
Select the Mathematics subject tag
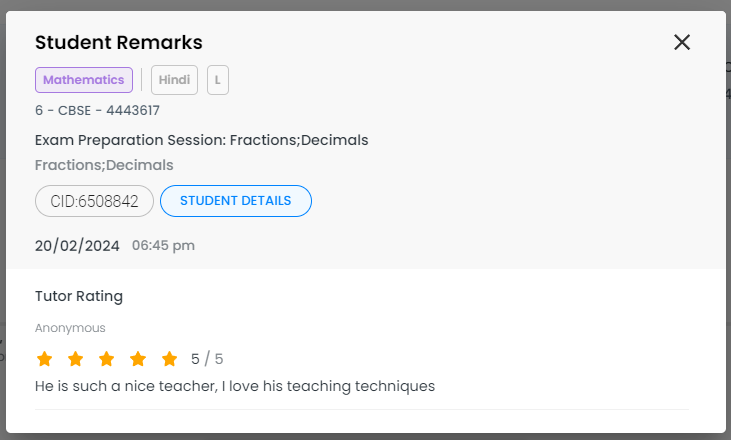tap(84, 80)
